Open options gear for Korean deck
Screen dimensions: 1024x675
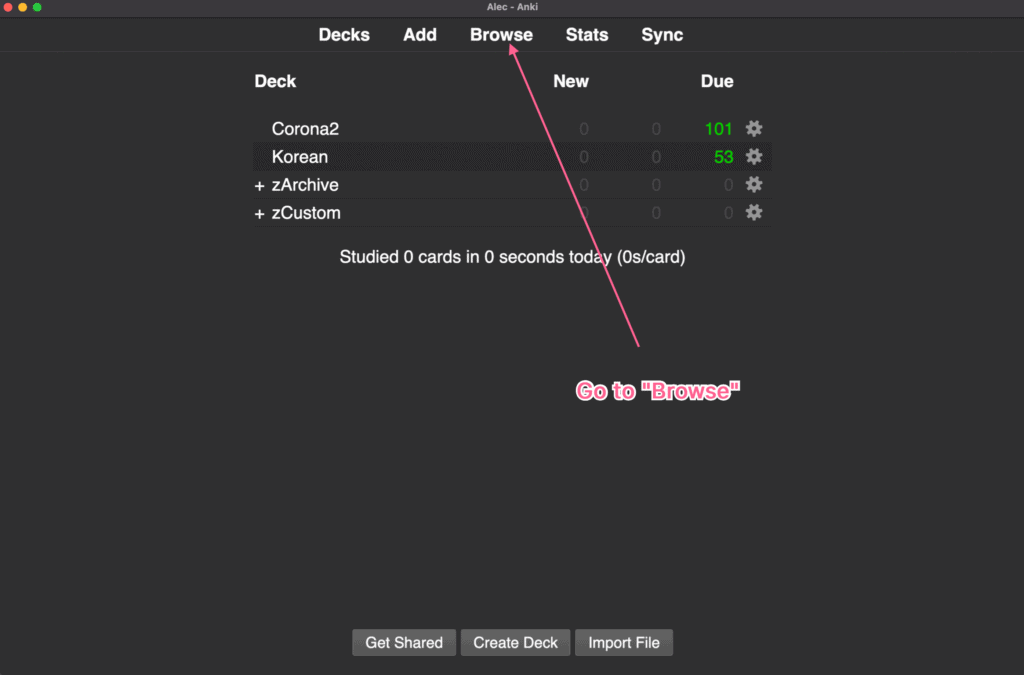[754, 157]
